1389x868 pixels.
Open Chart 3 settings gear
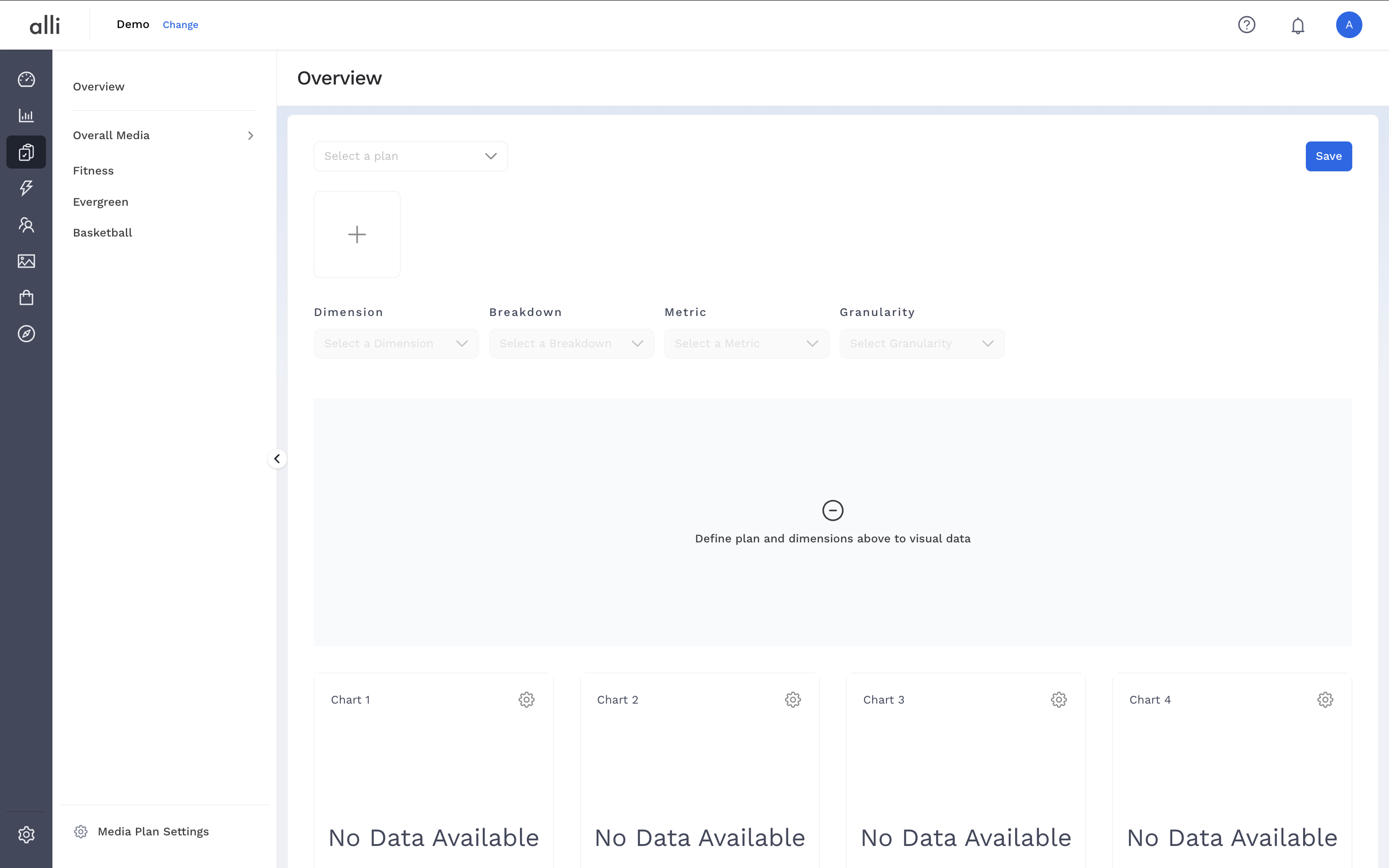(x=1058, y=699)
